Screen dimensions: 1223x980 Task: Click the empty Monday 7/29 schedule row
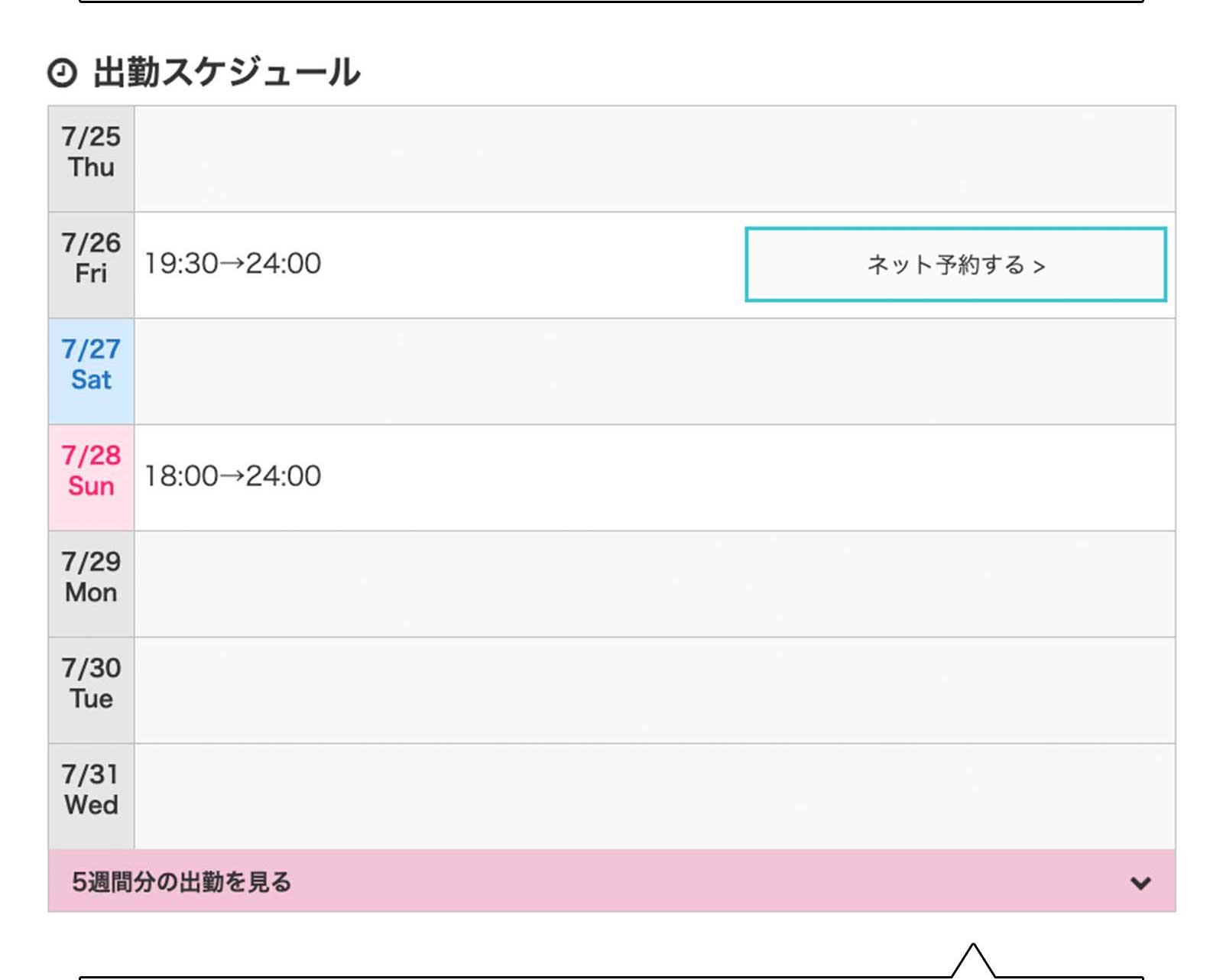pos(655,584)
